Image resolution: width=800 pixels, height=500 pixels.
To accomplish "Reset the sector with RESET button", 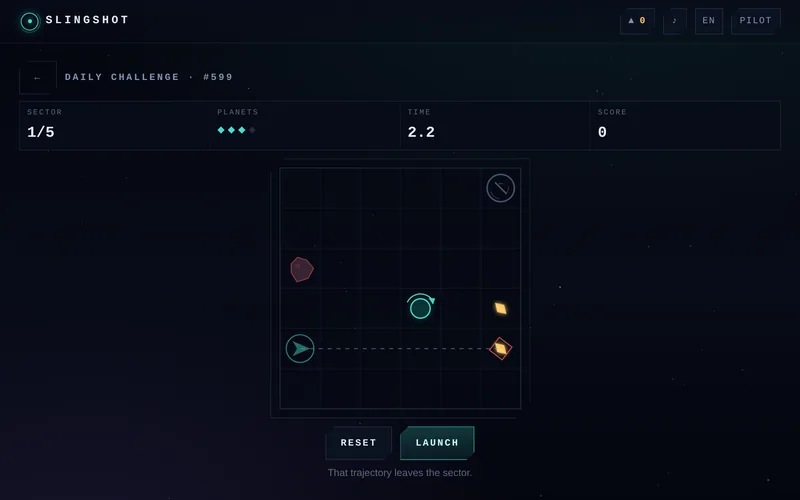I will tap(359, 443).
